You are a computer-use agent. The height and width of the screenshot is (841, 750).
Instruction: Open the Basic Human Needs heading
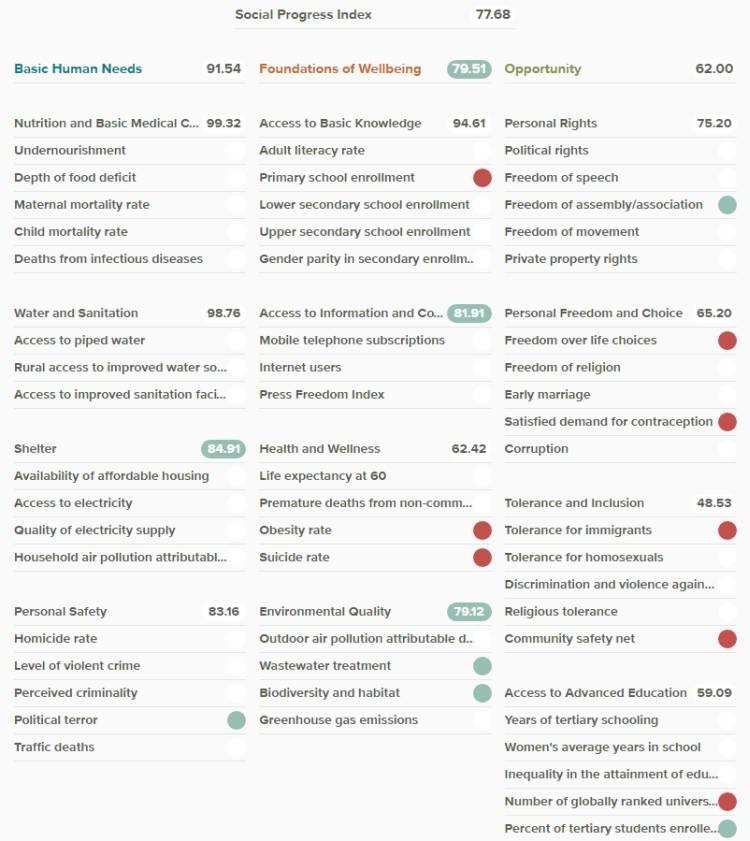coord(78,69)
